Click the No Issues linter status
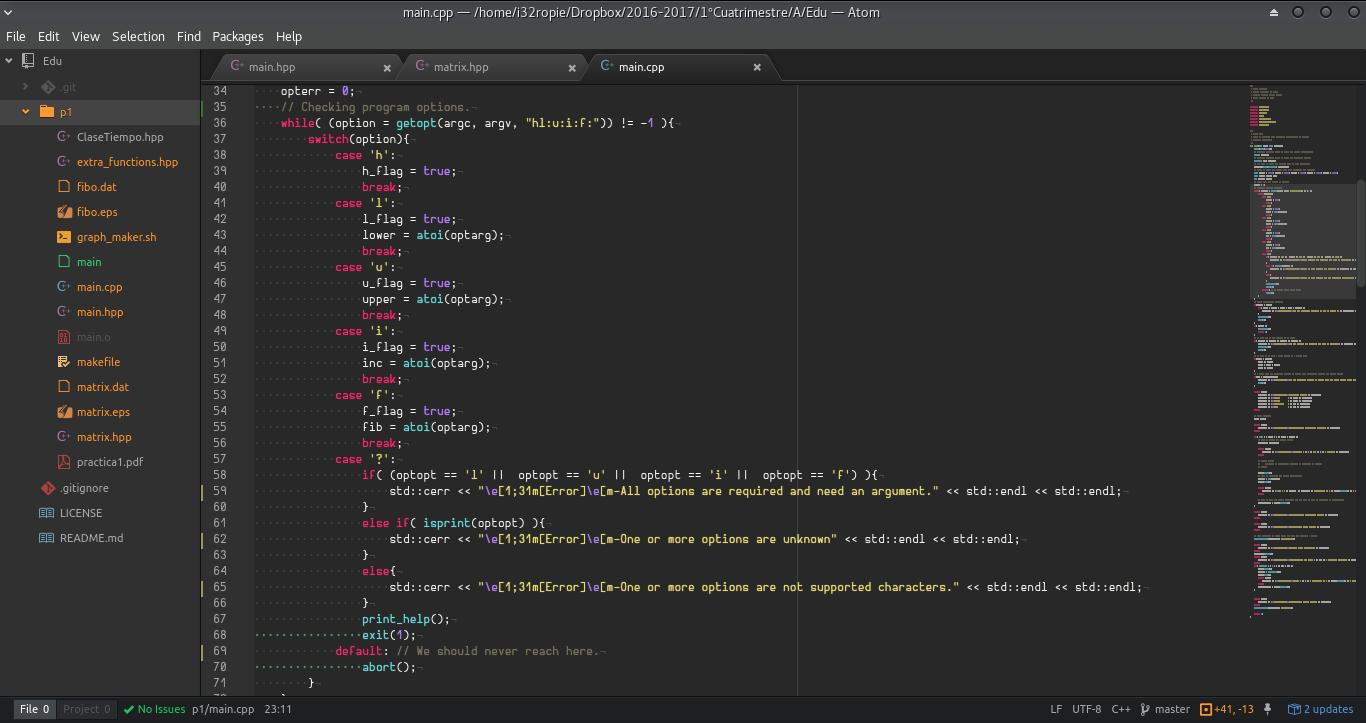The image size is (1366, 723). point(155,709)
